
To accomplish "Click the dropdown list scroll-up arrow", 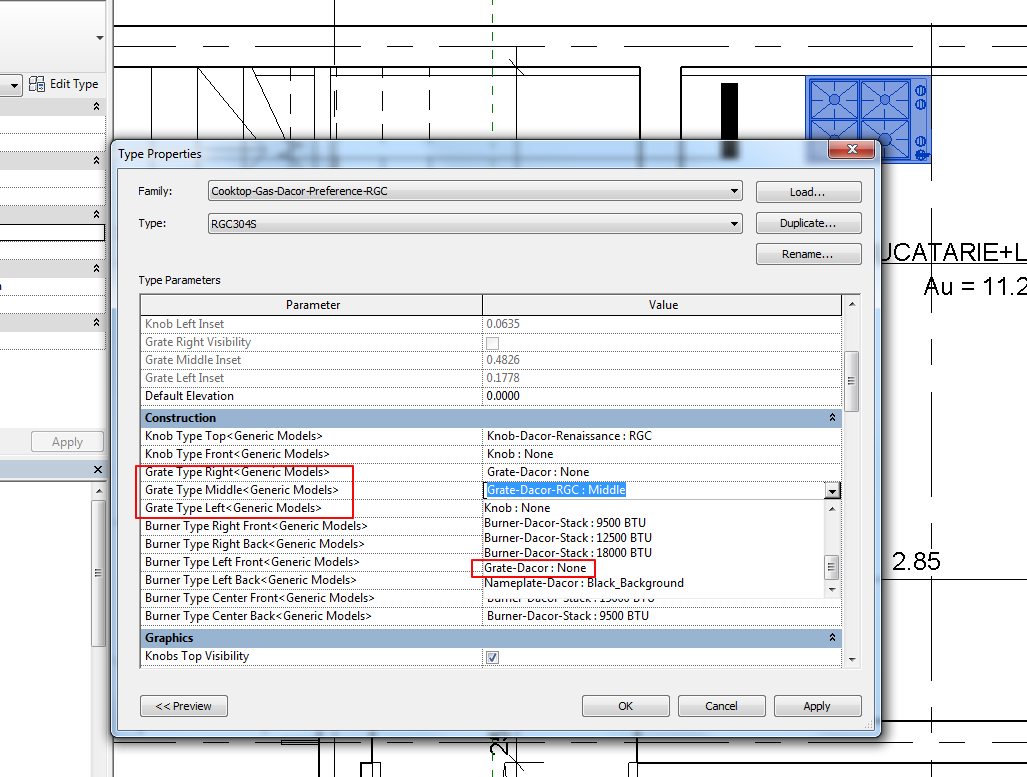I will click(x=831, y=509).
